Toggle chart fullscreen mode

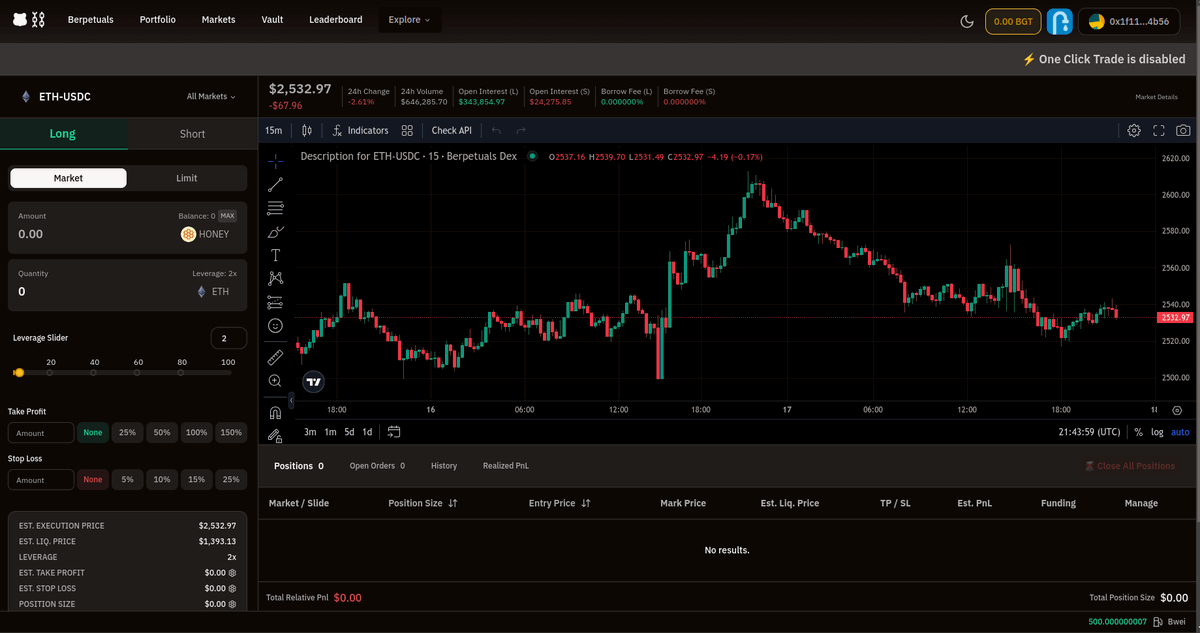click(1159, 130)
